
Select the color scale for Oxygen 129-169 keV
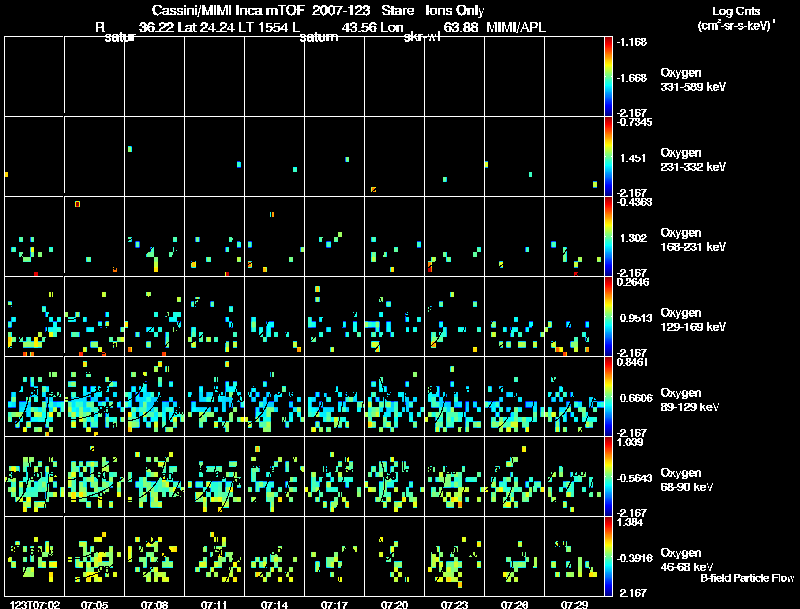point(609,316)
